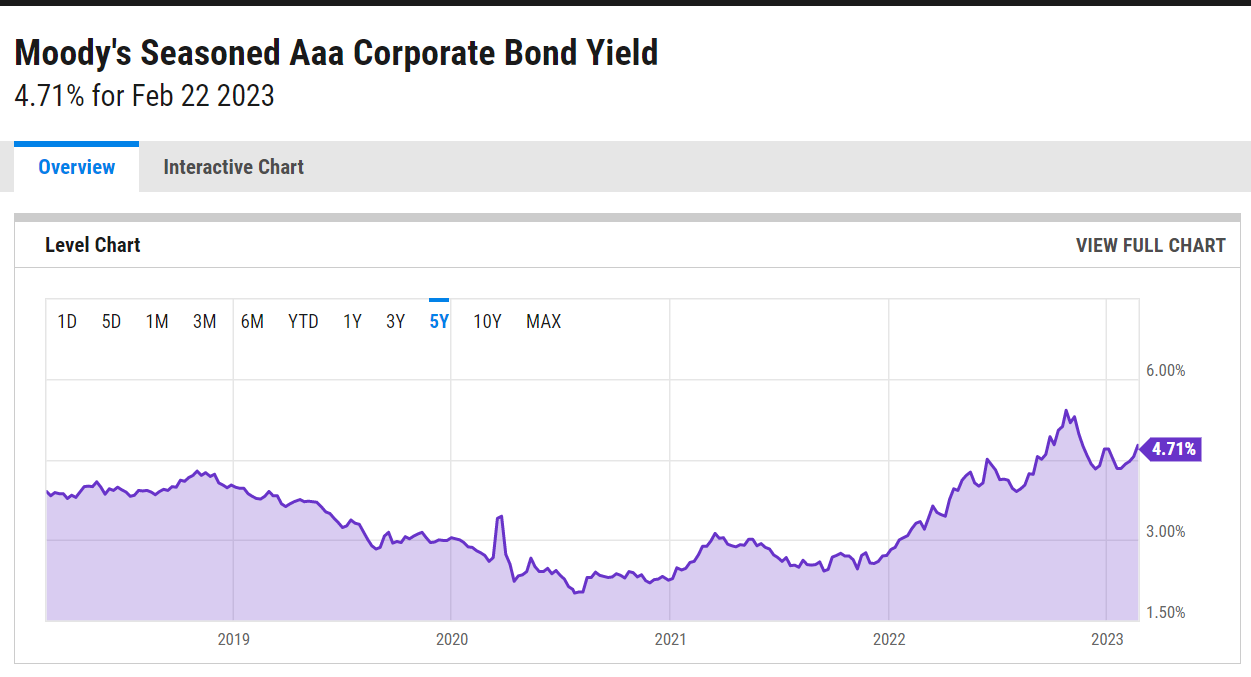Viewport: 1251px width, 677px height.
Task: Switch chart to 3M view
Action: pyautogui.click(x=204, y=321)
